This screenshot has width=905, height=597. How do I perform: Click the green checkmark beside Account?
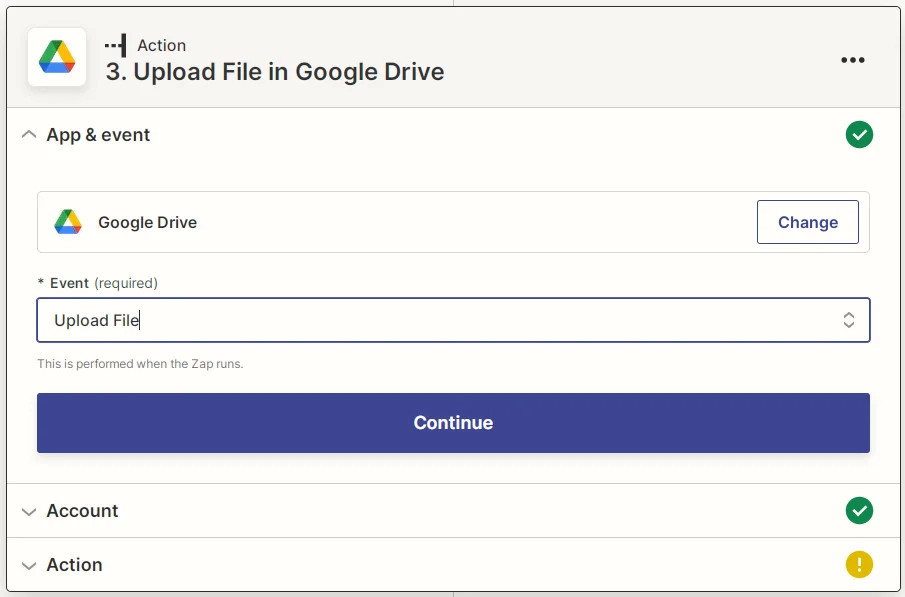[859, 510]
